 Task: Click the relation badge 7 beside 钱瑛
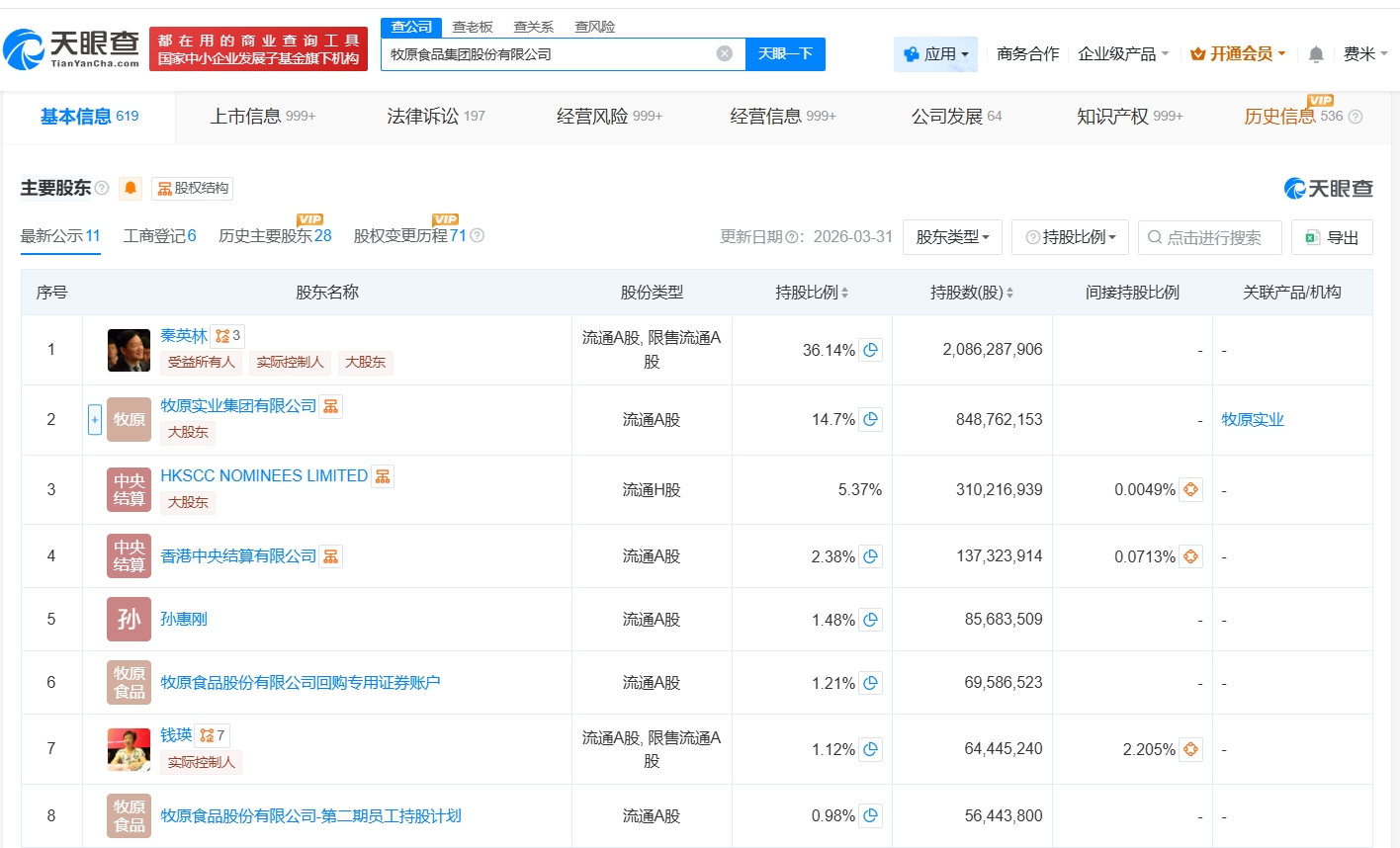click(212, 735)
